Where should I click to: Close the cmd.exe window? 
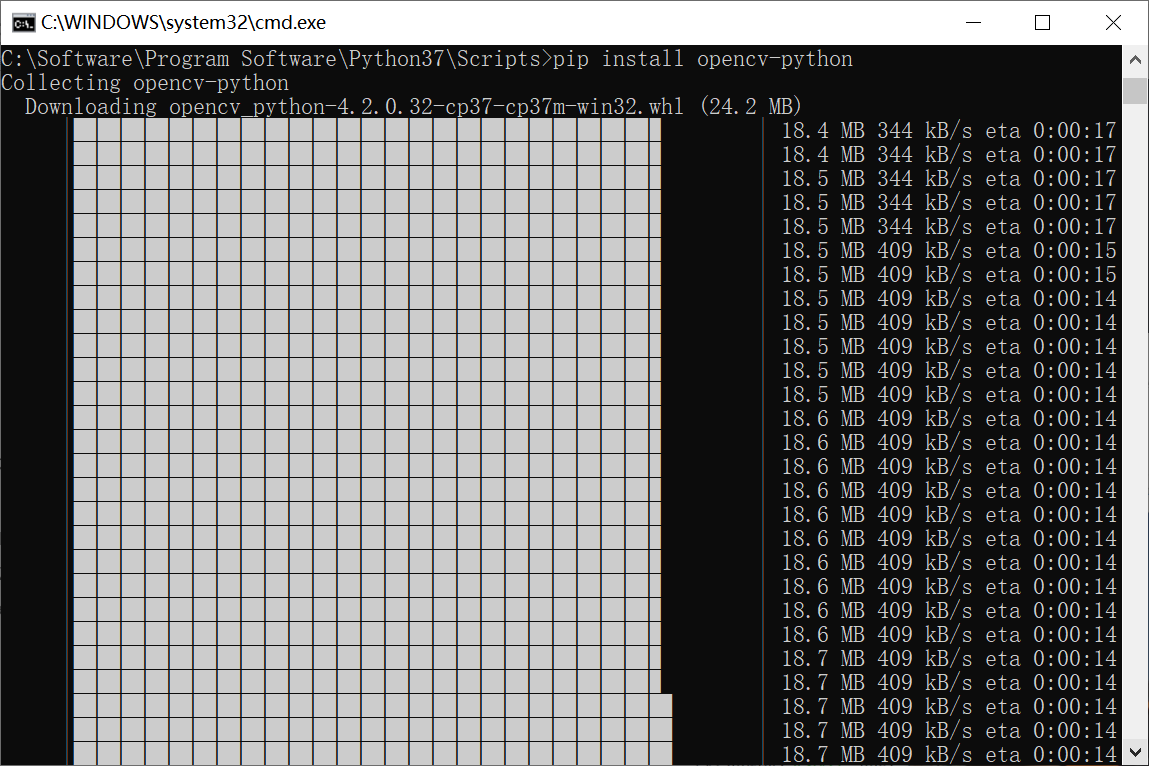(x=1112, y=23)
